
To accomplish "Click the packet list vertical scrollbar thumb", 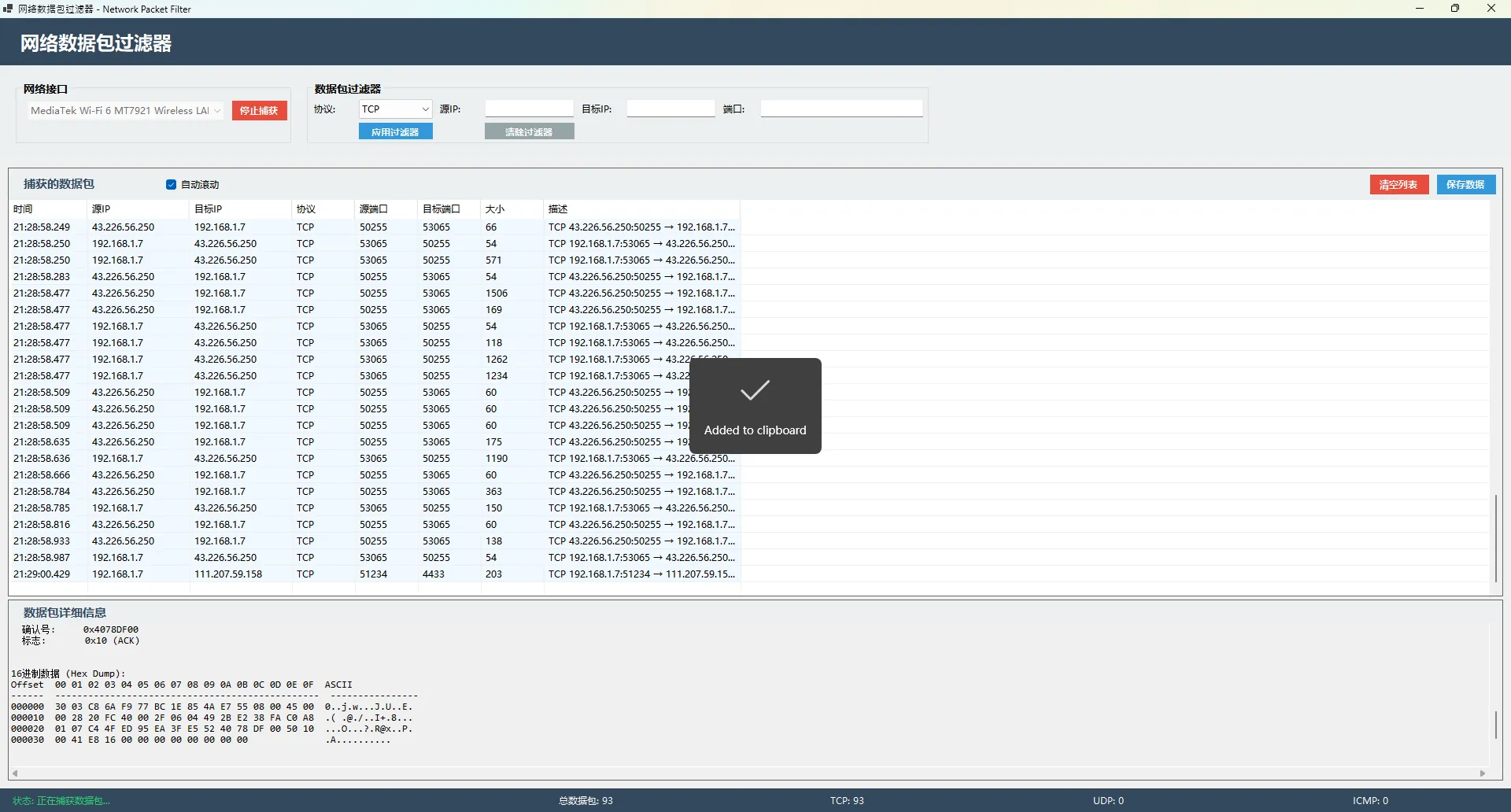I will tap(1495, 537).
